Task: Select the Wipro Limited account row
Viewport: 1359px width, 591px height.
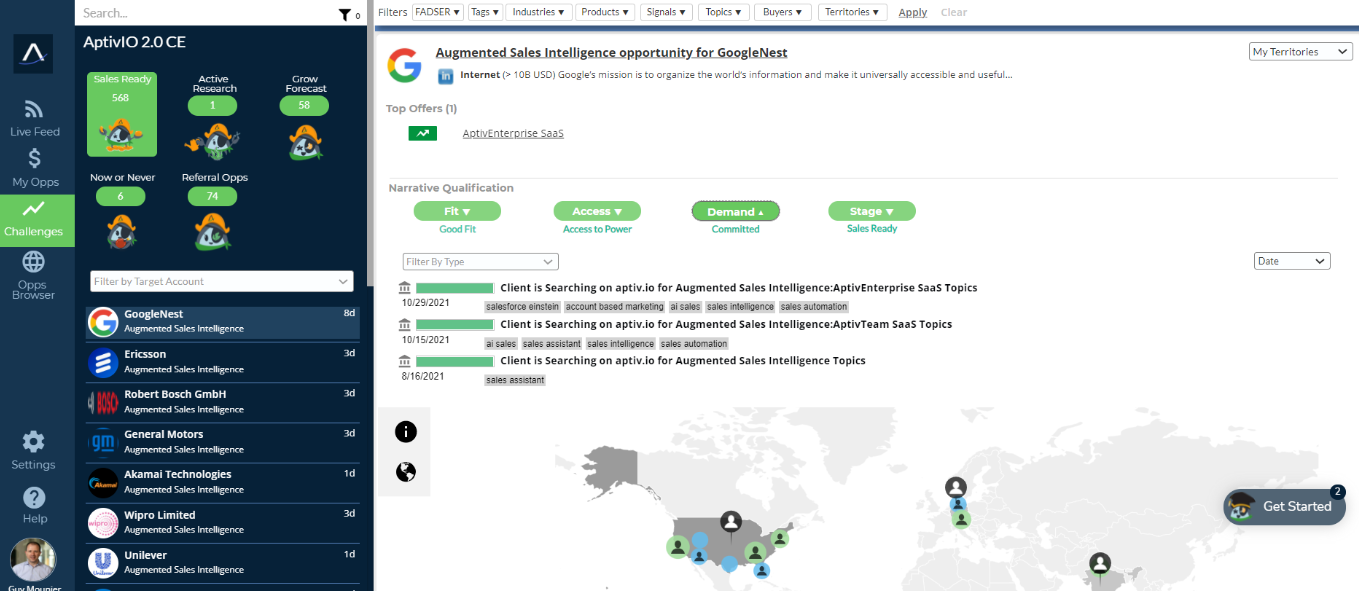Action: pos(222,523)
